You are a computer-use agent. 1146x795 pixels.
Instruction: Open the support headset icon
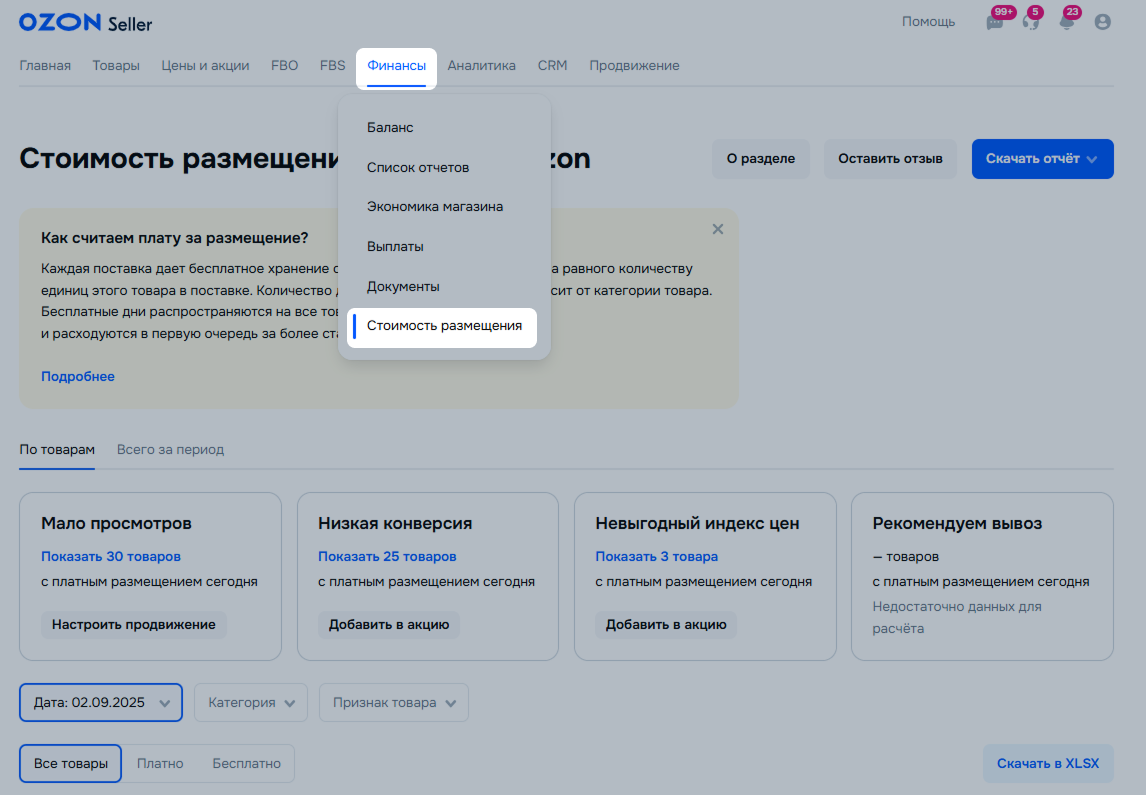tap(1030, 22)
